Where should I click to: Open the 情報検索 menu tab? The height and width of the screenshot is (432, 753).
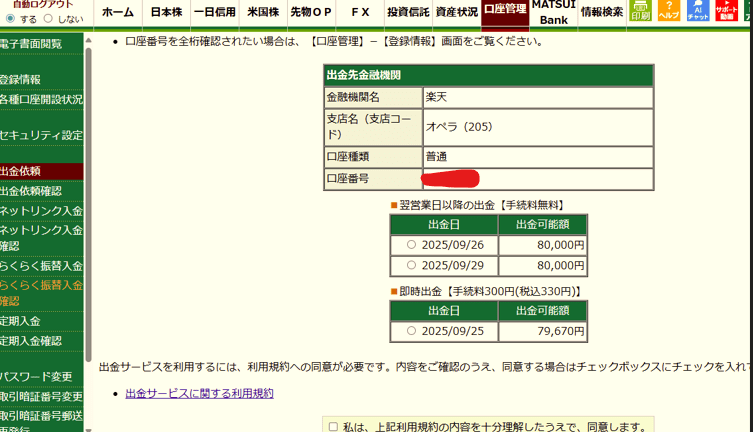pyautogui.click(x=602, y=12)
